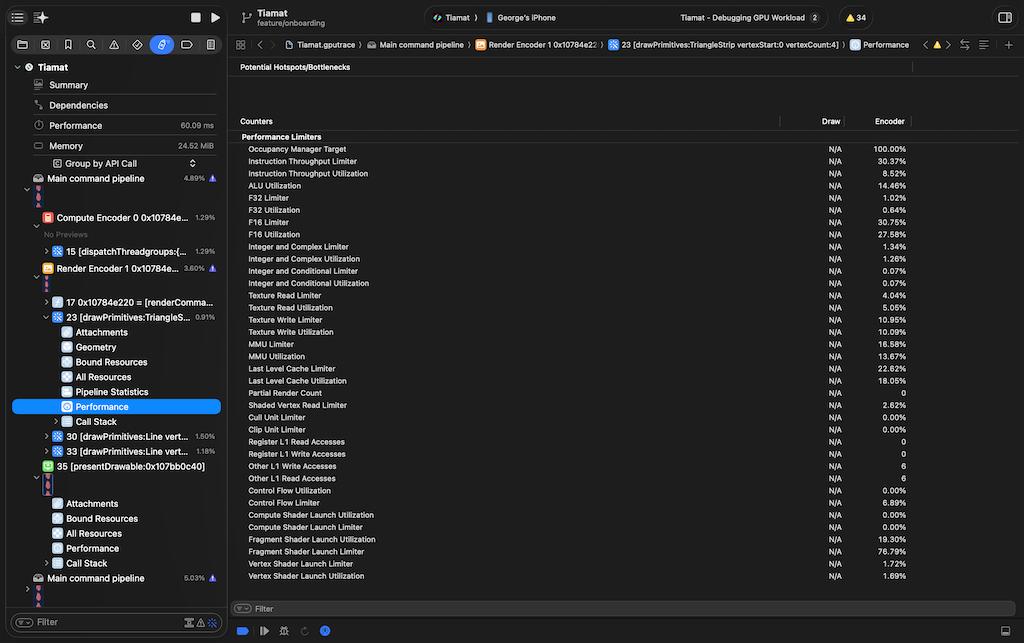Select Pipeline Statistics in the navigator

(x=111, y=392)
